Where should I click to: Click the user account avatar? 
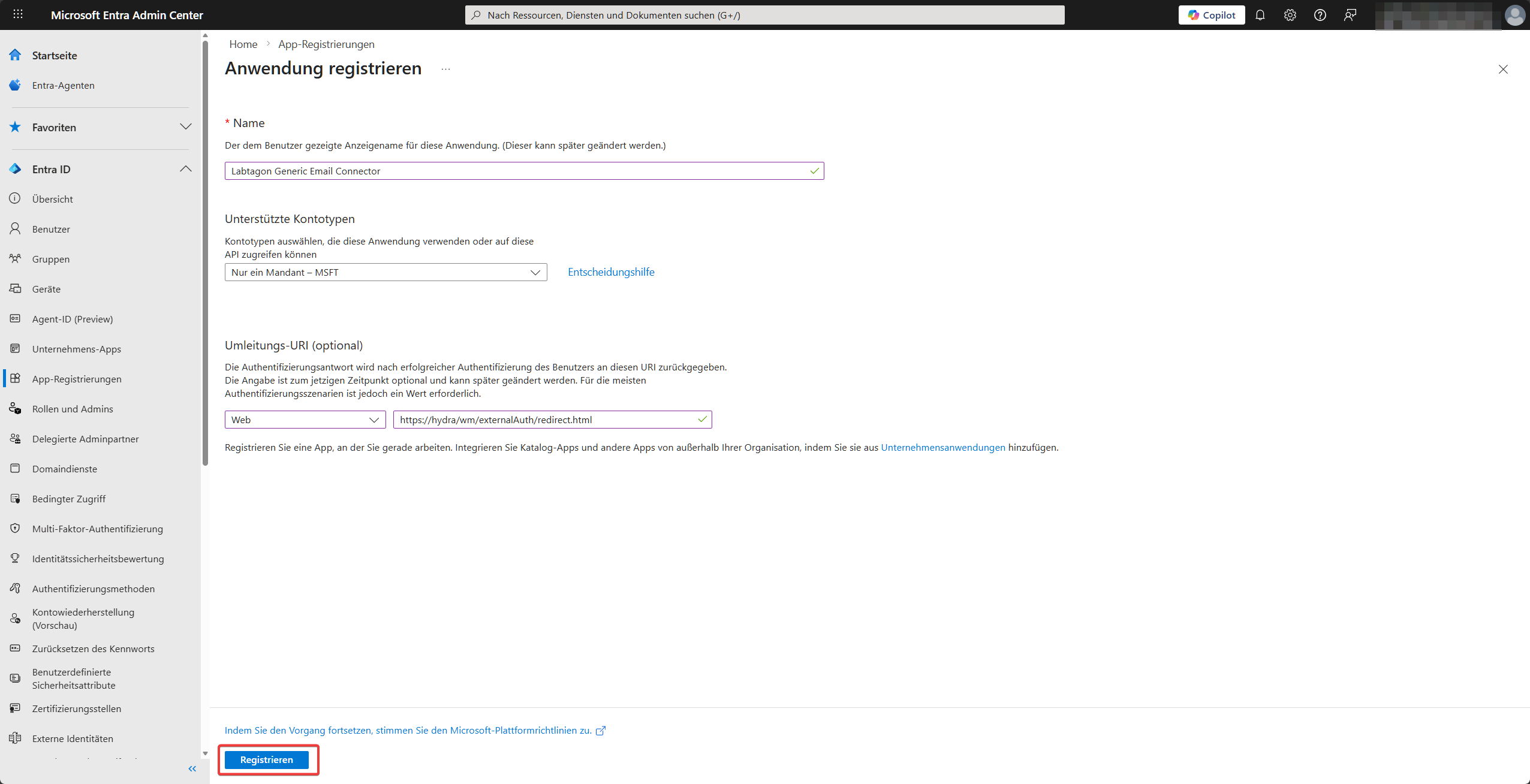pyautogui.click(x=1515, y=15)
